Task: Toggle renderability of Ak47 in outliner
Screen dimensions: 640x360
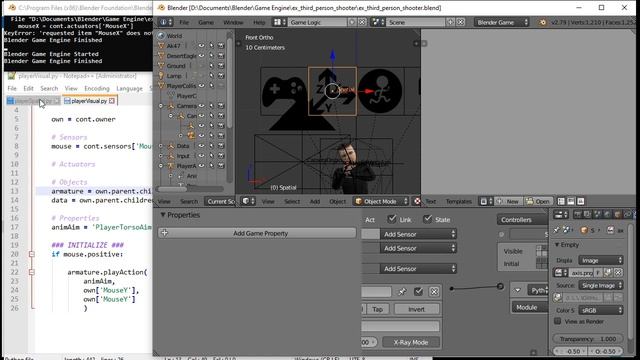Action: pos(221,46)
